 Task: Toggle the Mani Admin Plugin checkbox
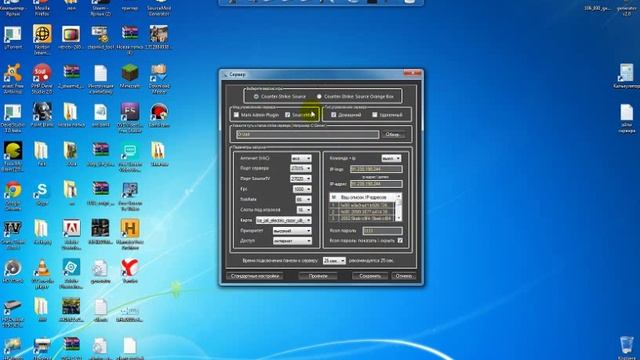tap(236, 115)
